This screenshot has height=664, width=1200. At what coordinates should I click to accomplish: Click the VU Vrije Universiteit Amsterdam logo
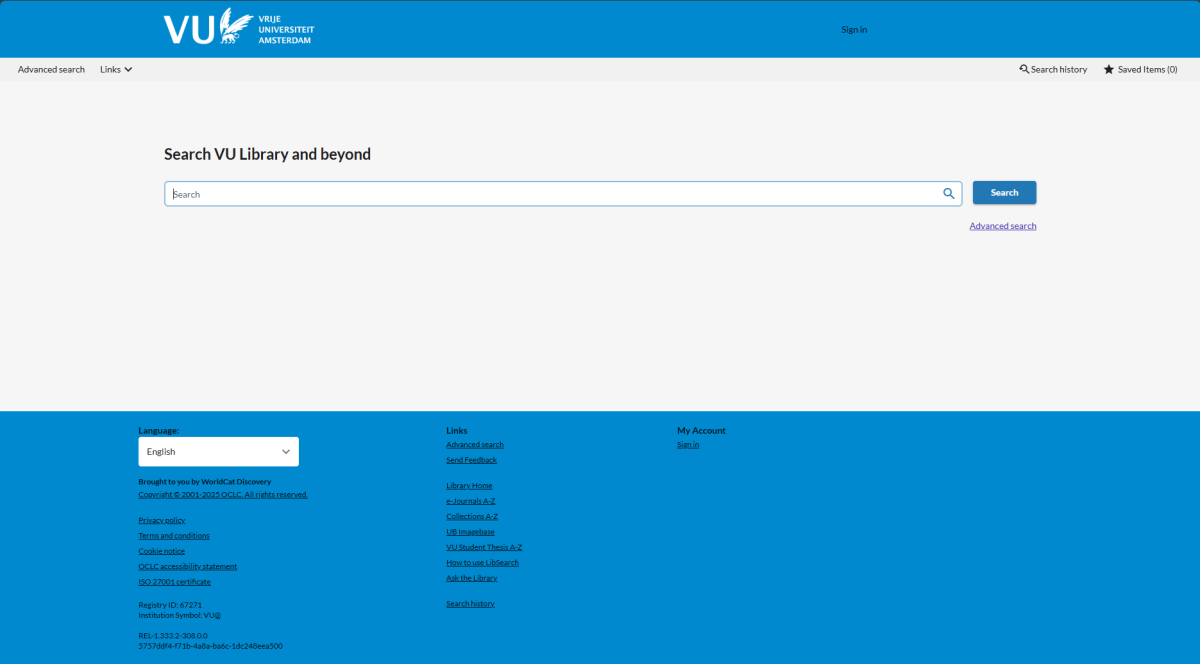(238, 27)
